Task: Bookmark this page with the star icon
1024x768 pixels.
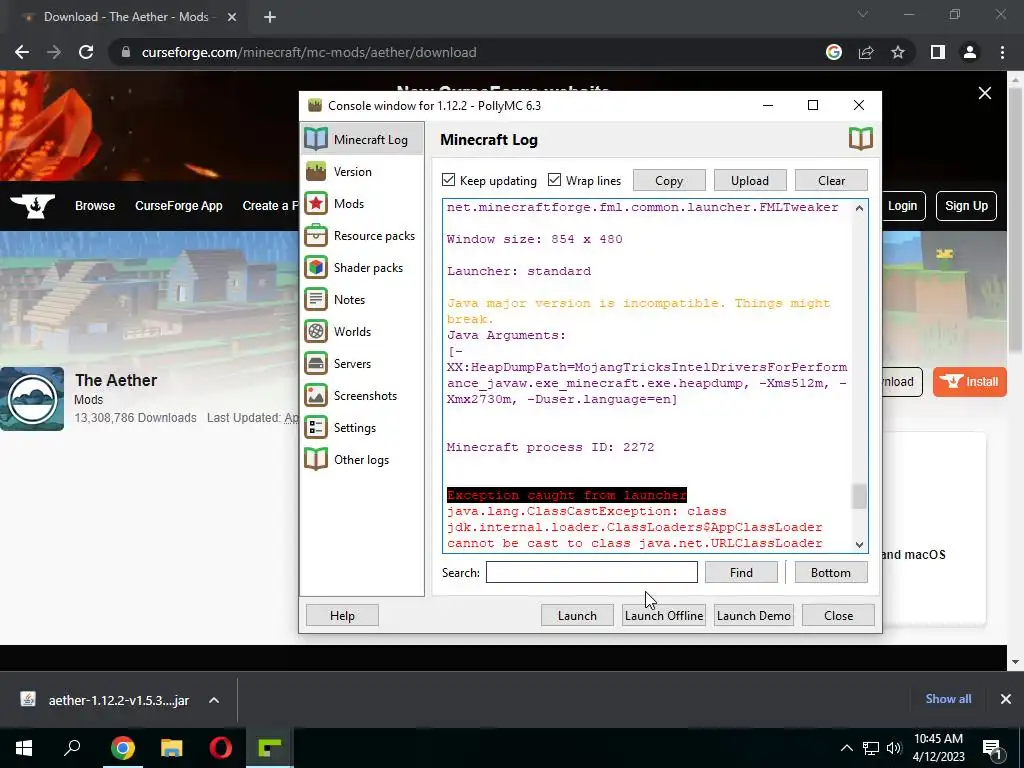Action: pos(898,52)
